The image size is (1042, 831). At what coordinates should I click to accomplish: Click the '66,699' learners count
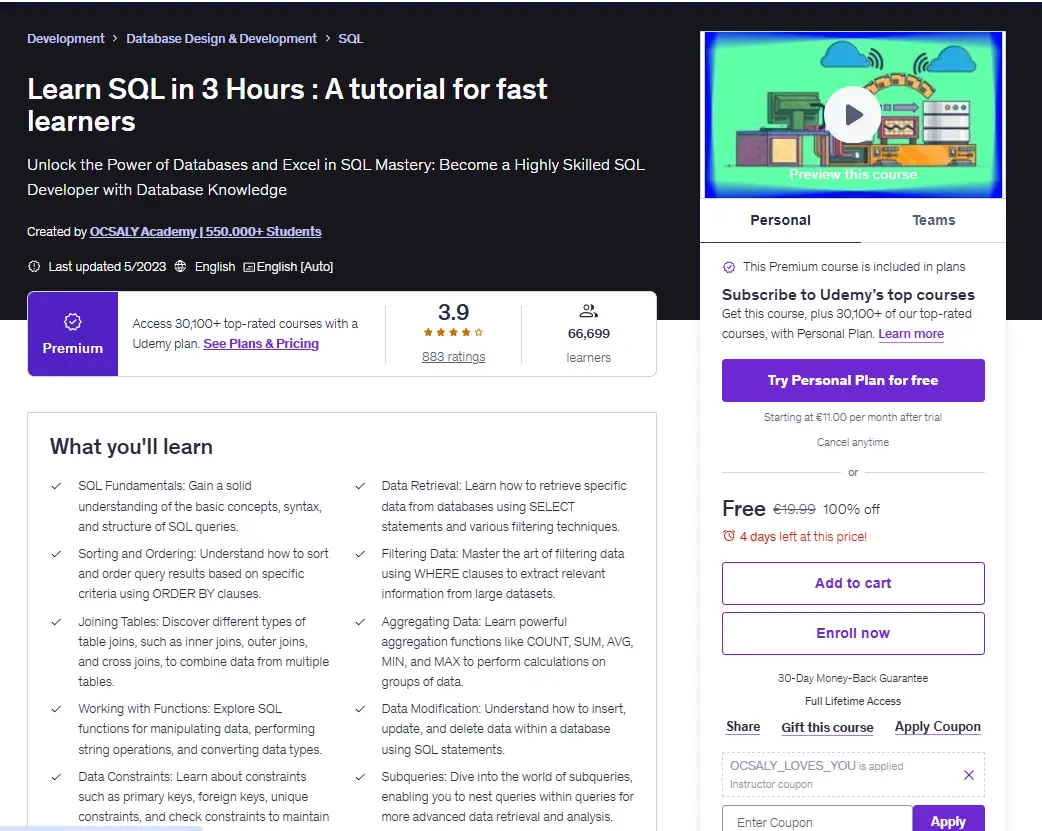click(588, 334)
